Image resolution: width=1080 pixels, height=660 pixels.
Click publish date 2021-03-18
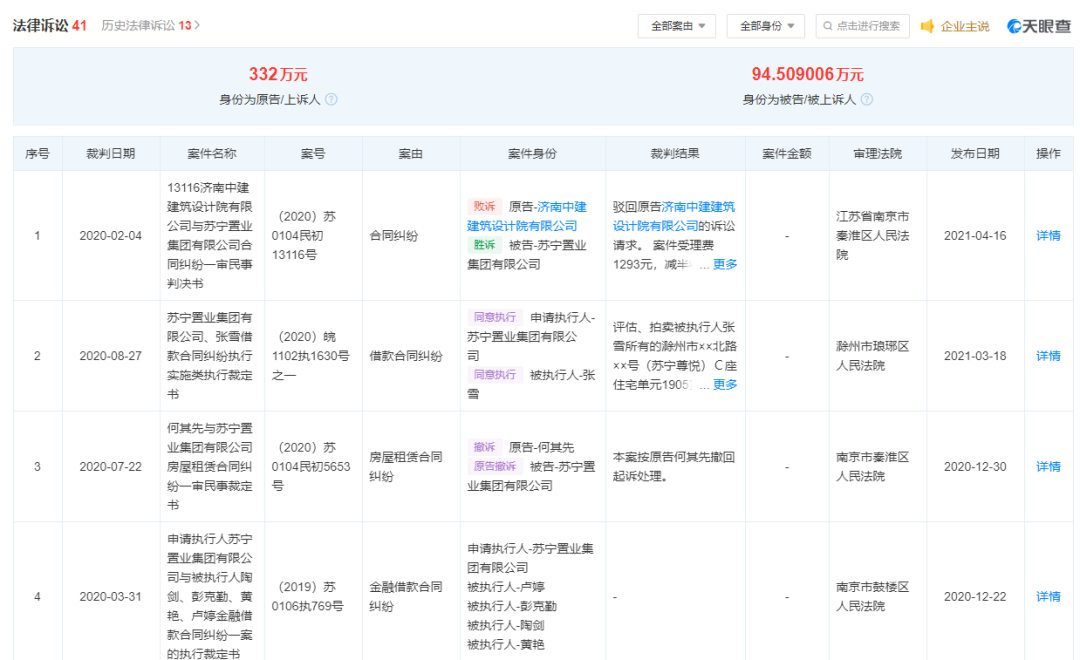tap(975, 356)
